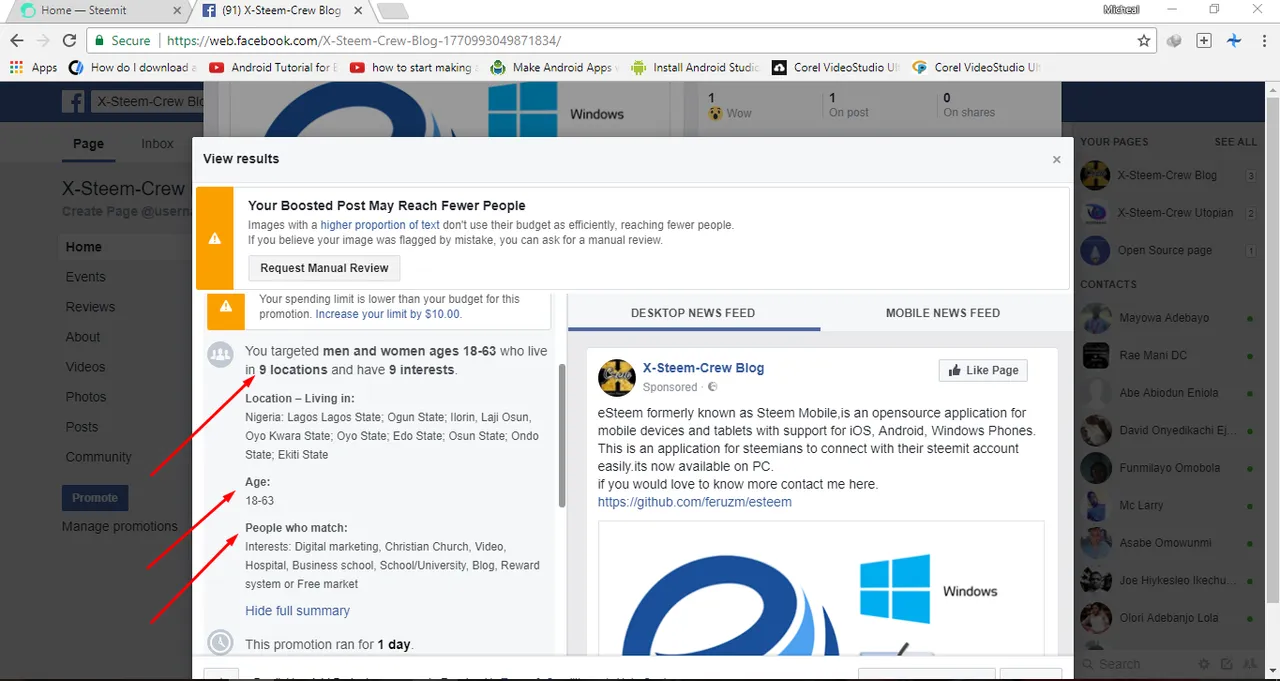Viewport: 1280px width, 681px height.
Task: Open the Page tab
Action: (88, 144)
